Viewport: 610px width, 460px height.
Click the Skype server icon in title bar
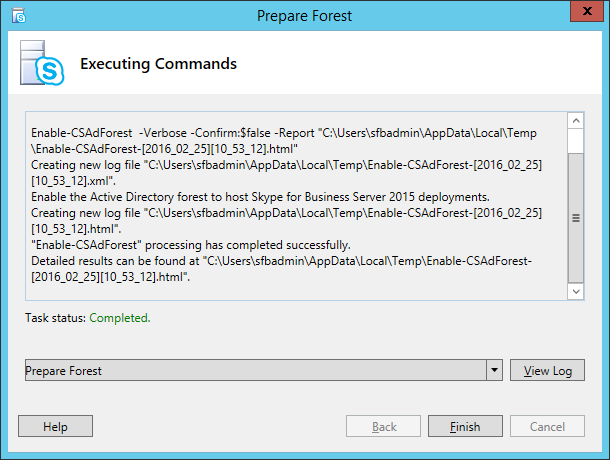click(18, 16)
